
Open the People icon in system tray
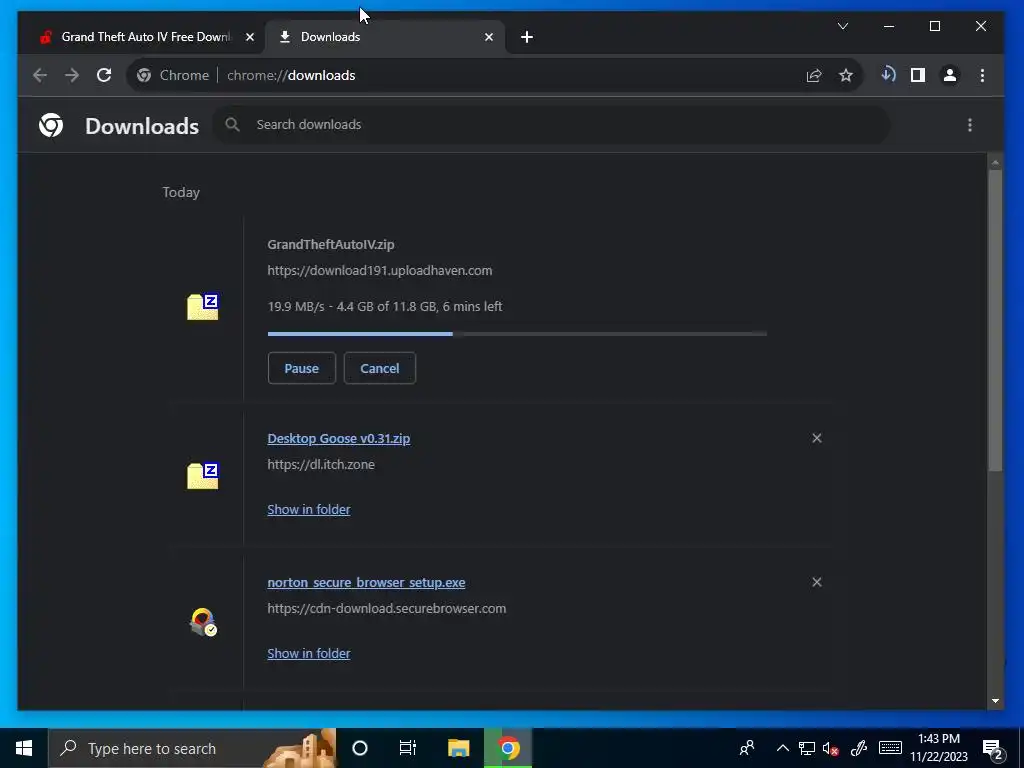pos(746,748)
